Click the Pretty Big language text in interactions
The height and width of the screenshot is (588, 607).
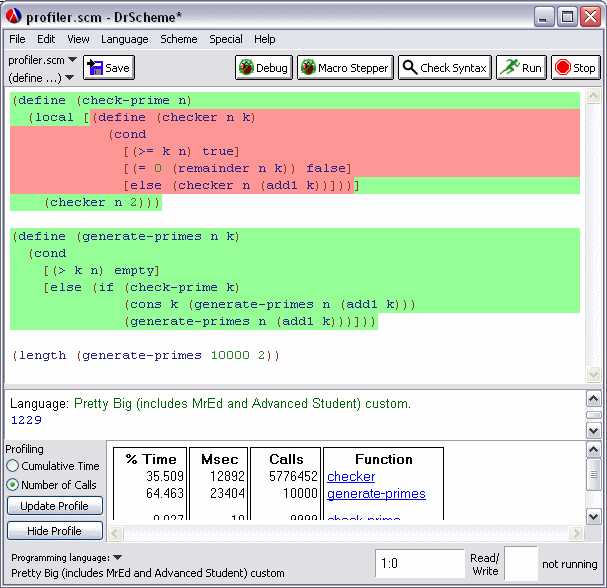(x=242, y=403)
